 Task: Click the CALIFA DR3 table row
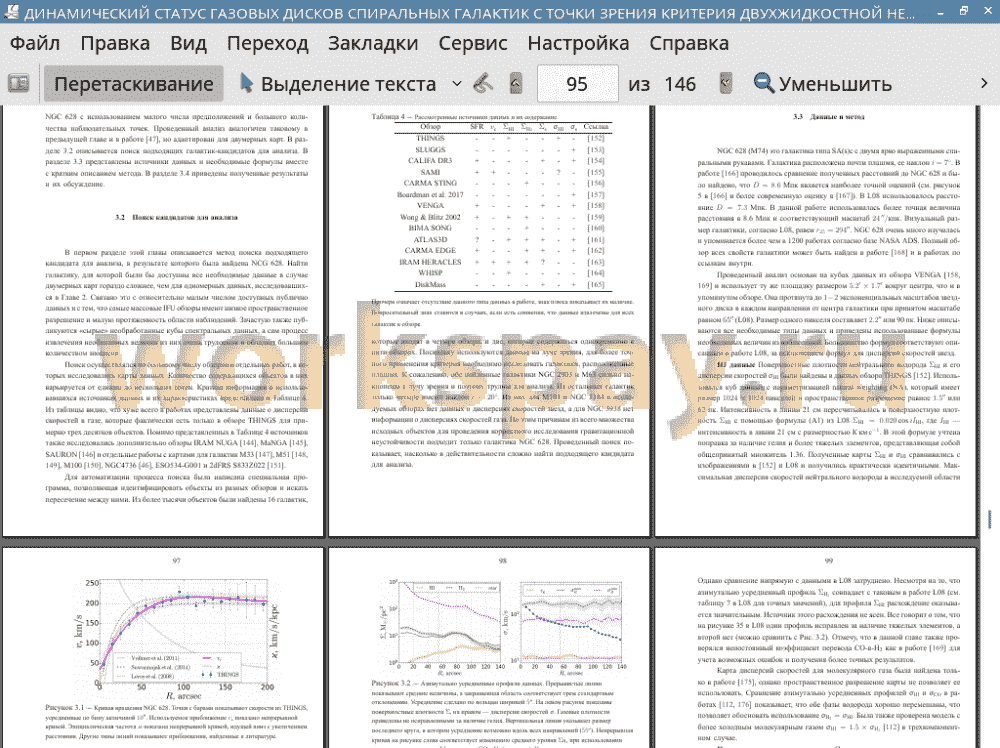pyautogui.click(x=503, y=161)
